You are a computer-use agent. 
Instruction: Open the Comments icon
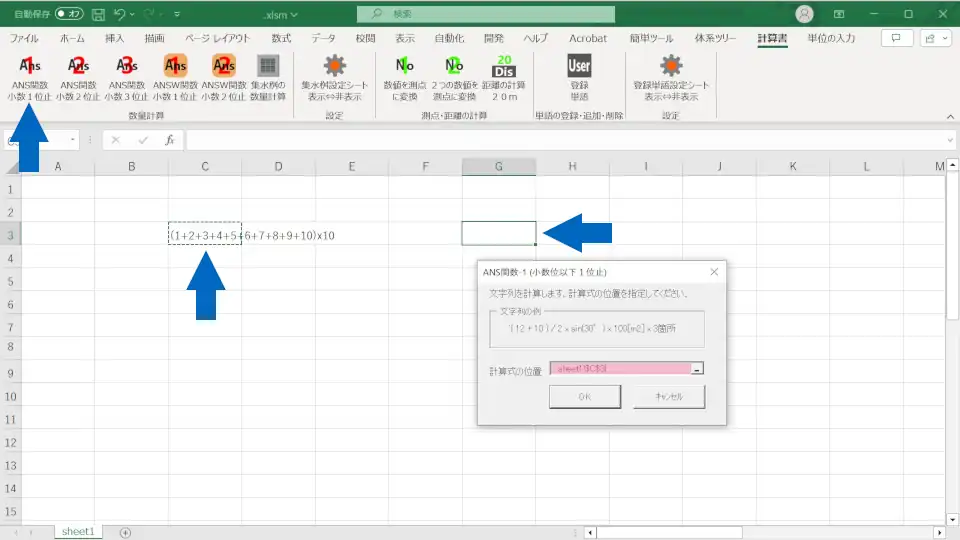pos(896,38)
